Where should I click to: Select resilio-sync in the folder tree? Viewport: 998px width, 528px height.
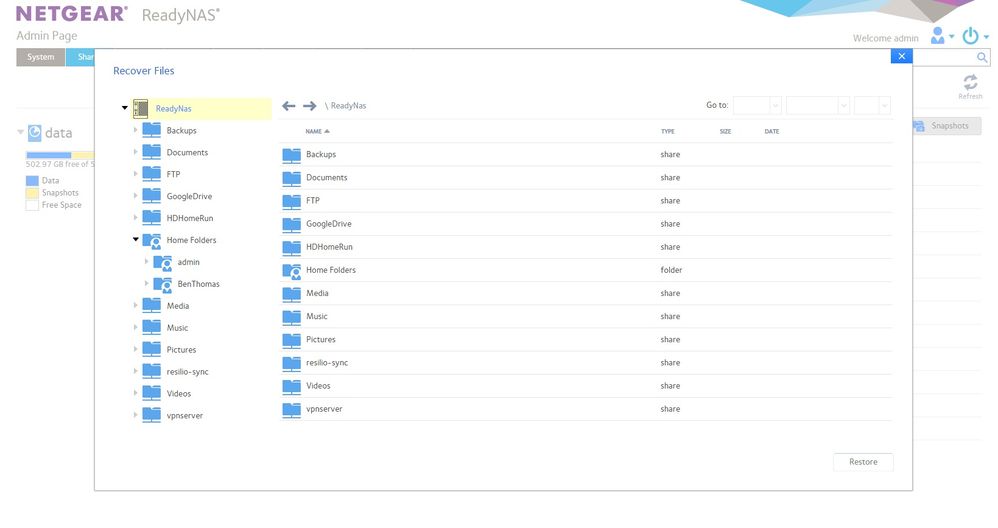(x=187, y=372)
